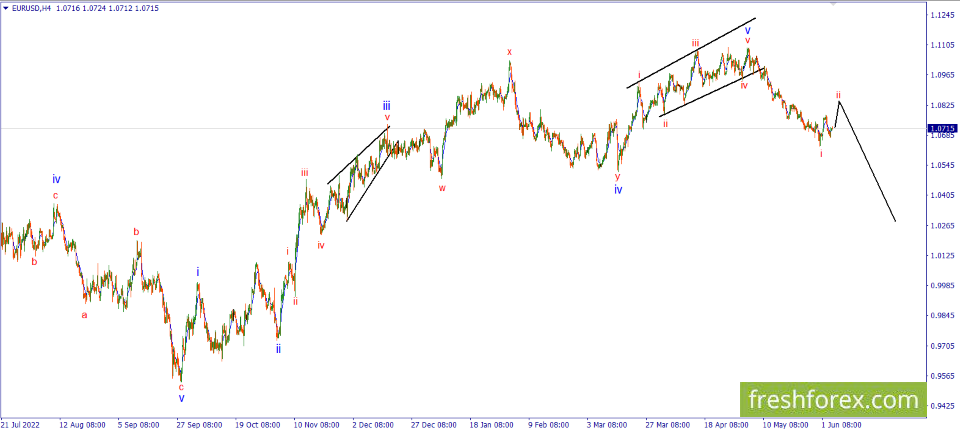Open the freshforex.com watermark link
The height and width of the screenshot is (430, 960).
[833, 401]
